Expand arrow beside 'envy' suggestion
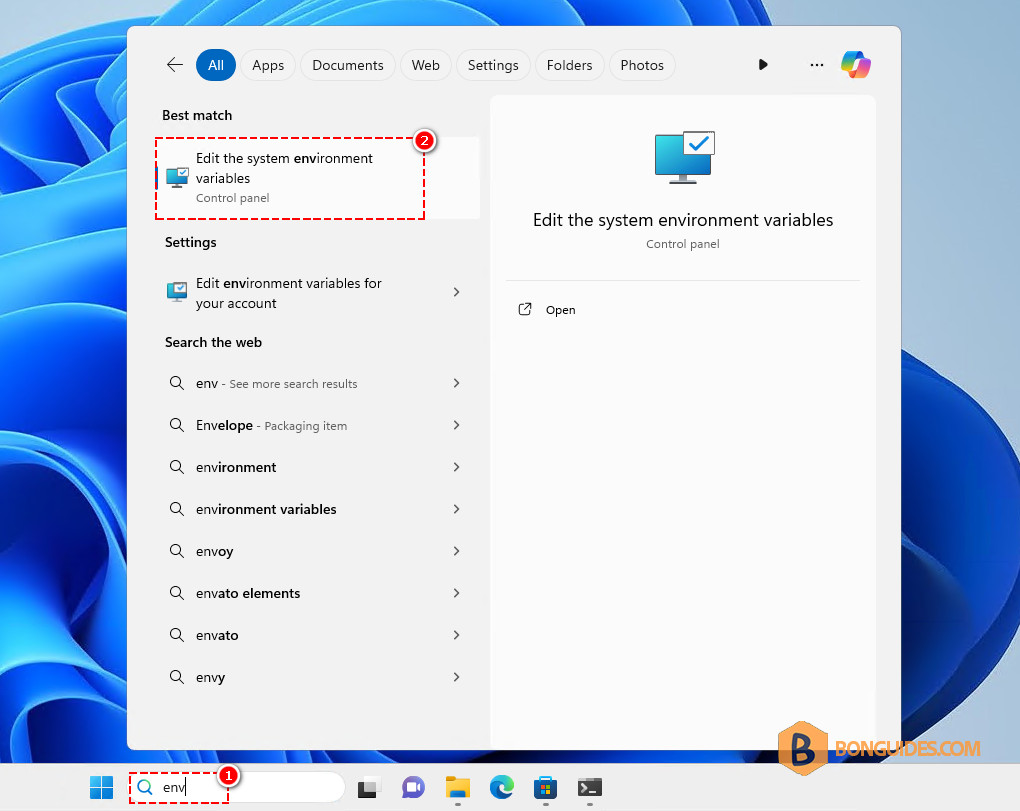 [457, 677]
